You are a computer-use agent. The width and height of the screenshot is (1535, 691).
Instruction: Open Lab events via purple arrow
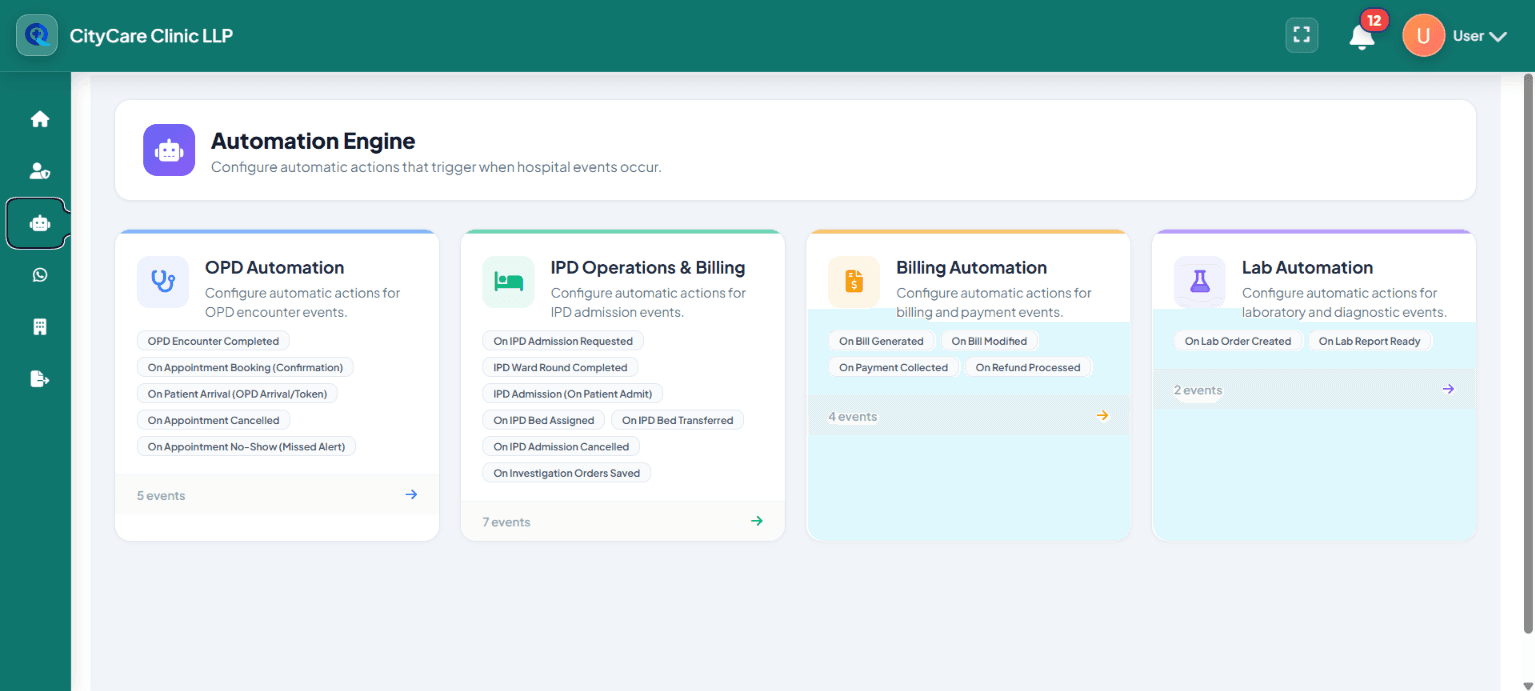1448,389
